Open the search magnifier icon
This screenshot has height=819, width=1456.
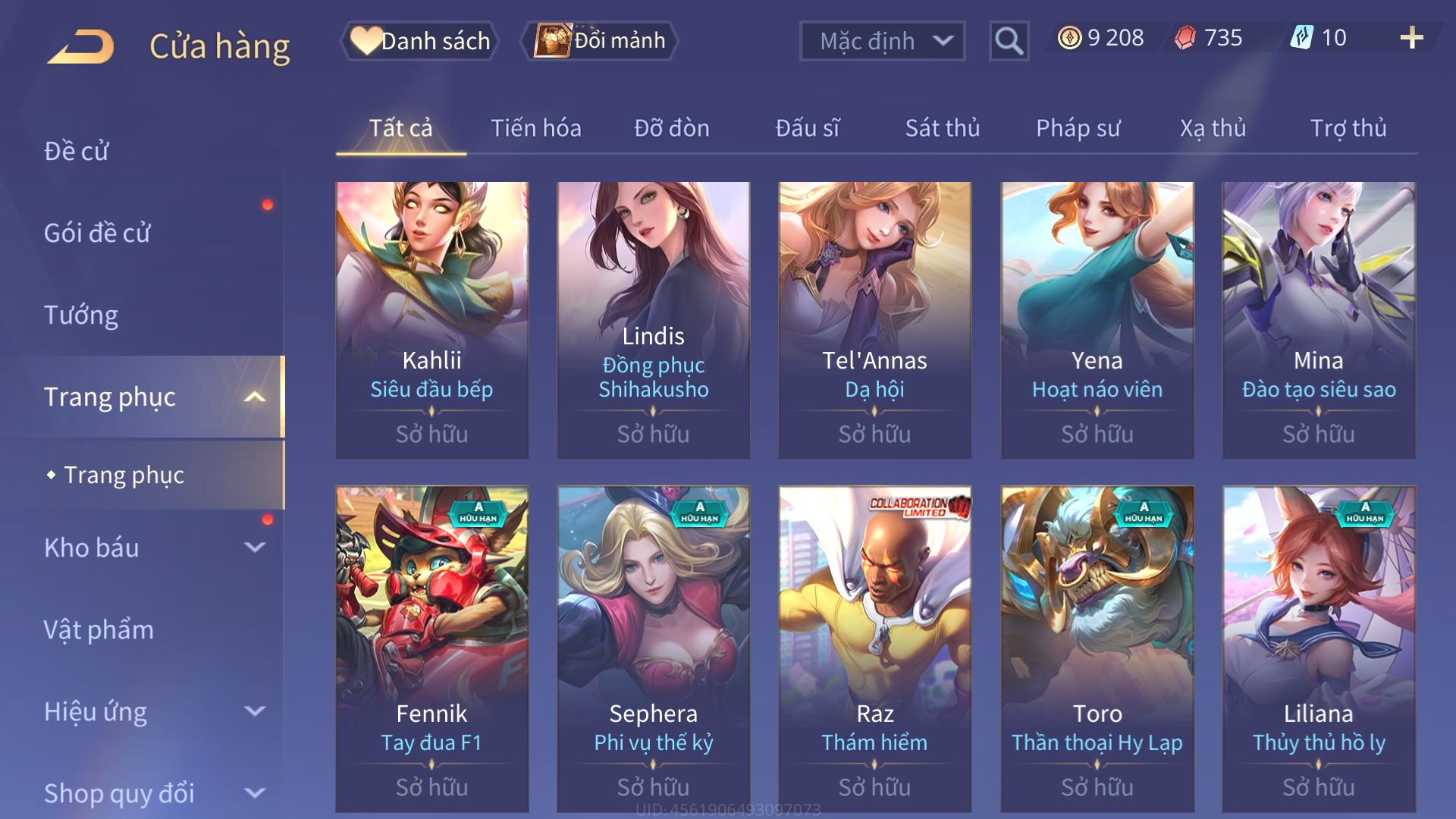pyautogui.click(x=1009, y=41)
